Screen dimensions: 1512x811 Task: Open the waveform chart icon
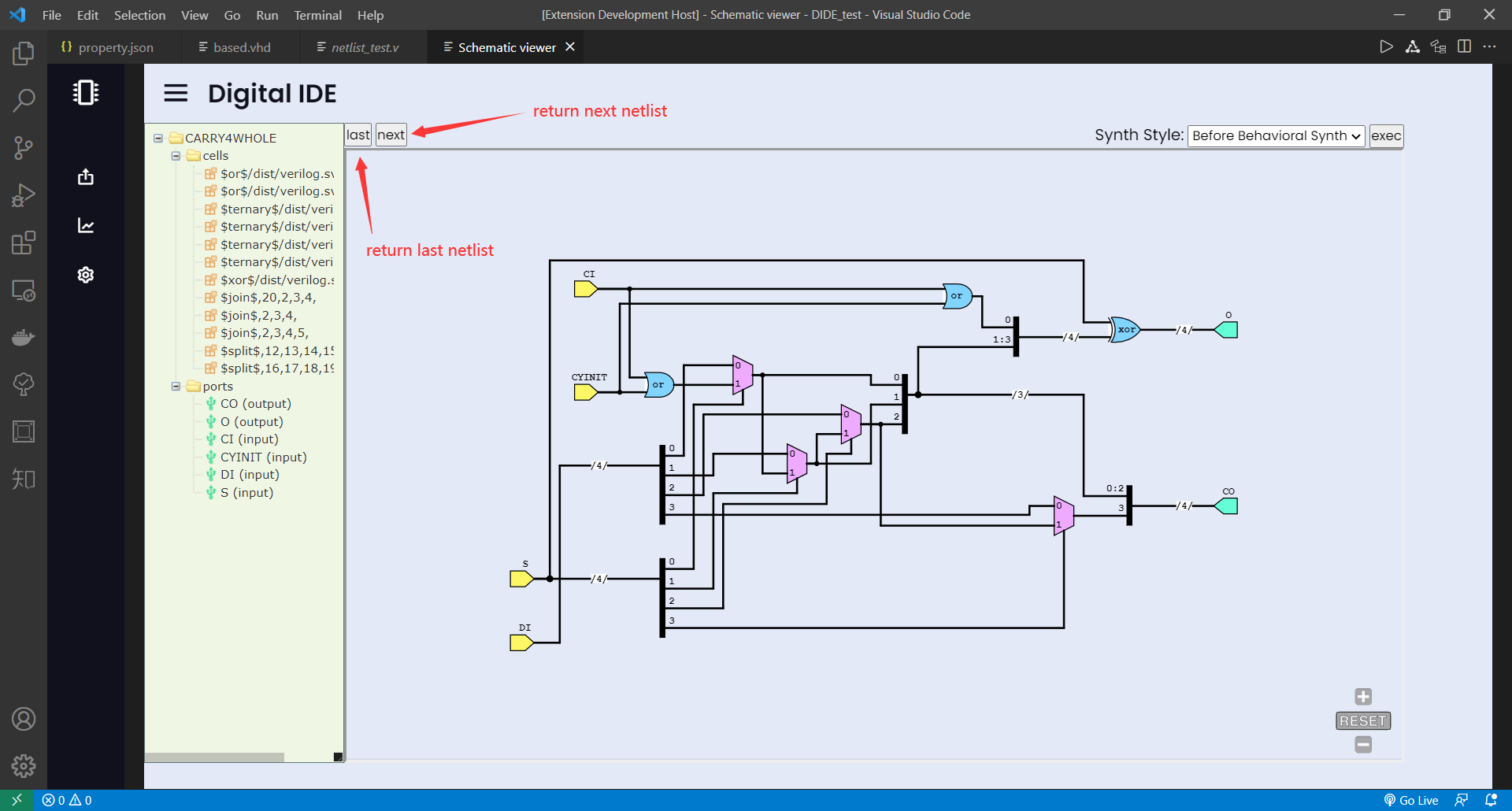point(86,226)
